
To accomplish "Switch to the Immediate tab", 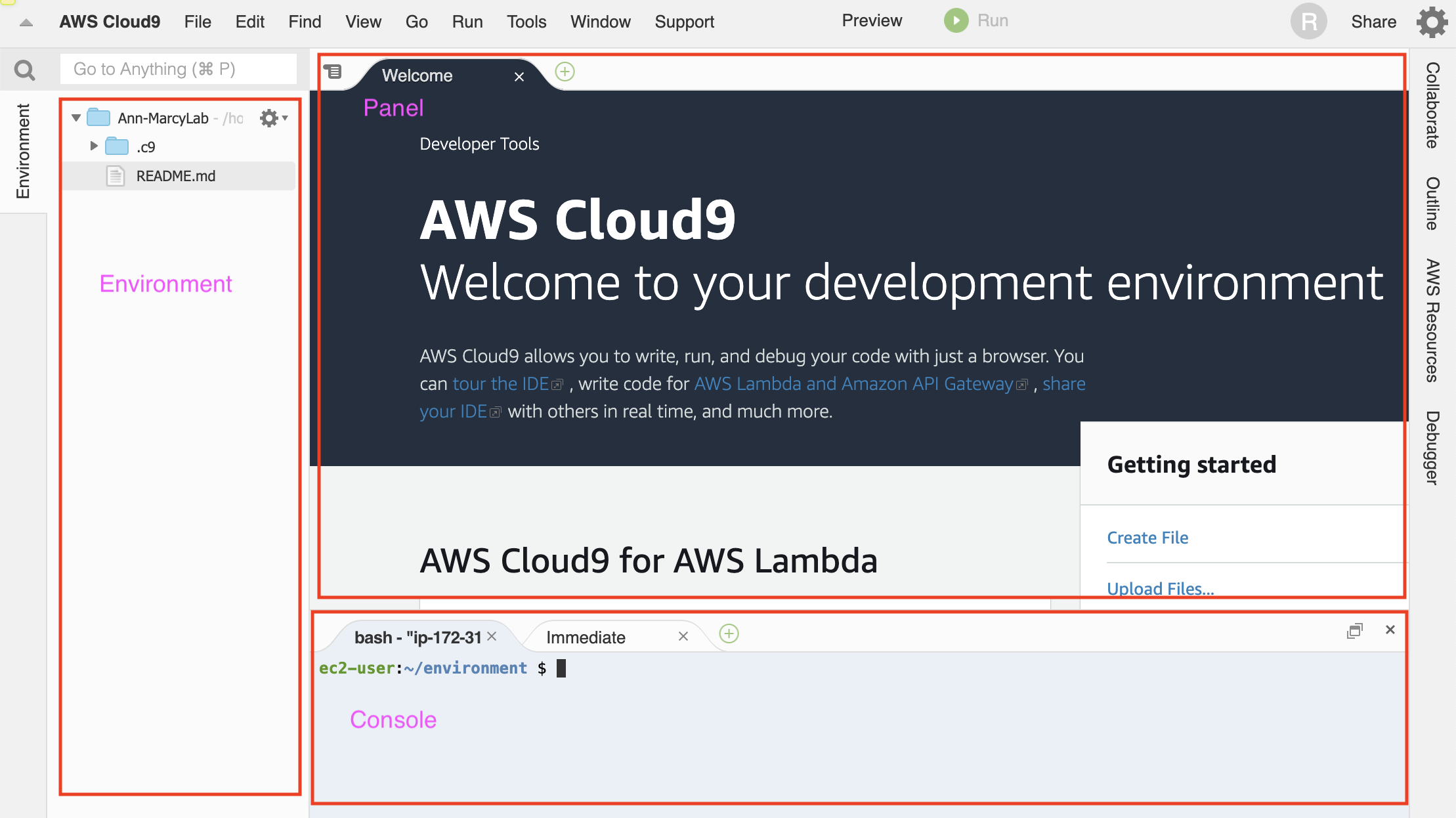I will tap(586, 637).
